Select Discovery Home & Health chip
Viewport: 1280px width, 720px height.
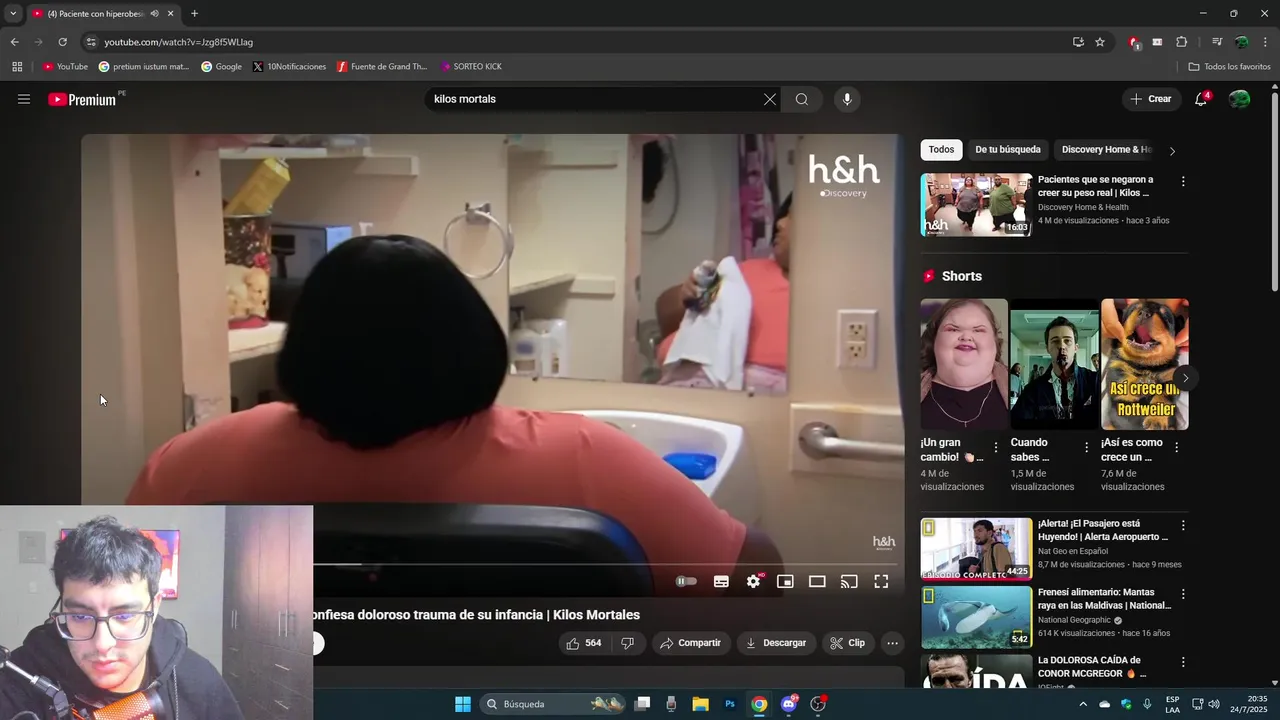(1106, 150)
